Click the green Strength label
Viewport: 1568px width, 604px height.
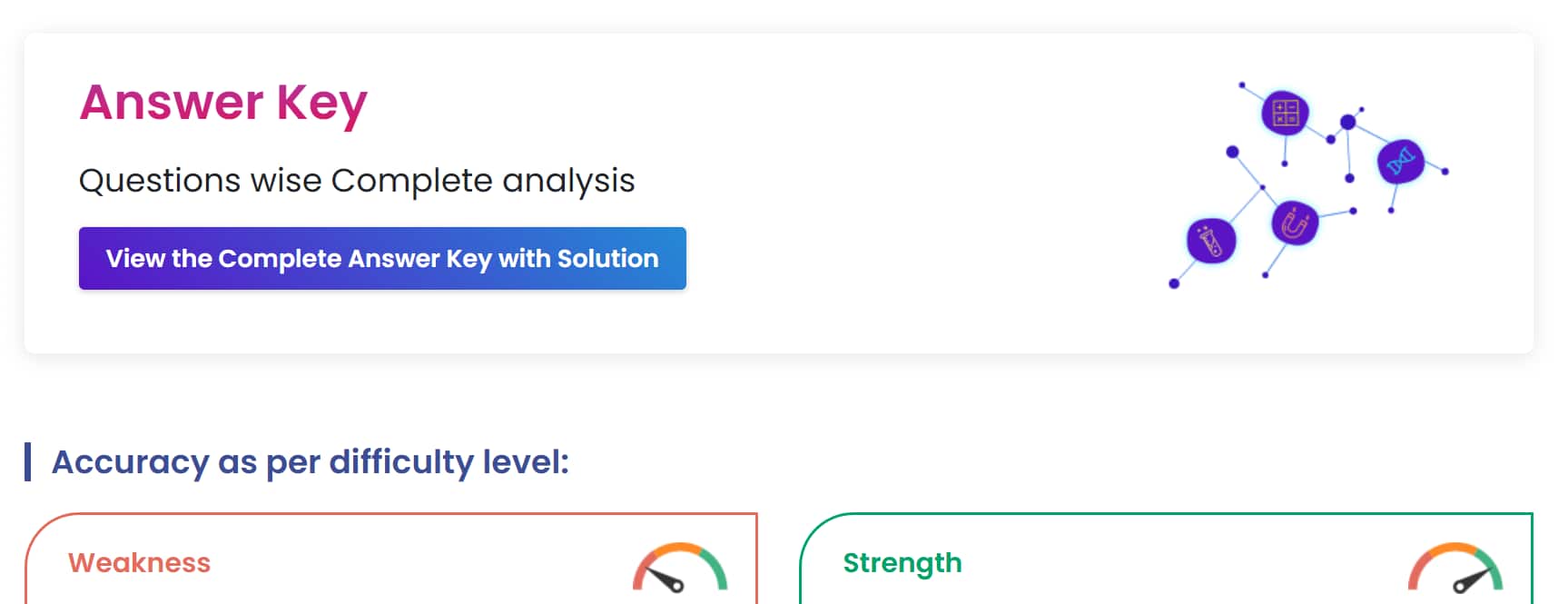click(x=902, y=563)
